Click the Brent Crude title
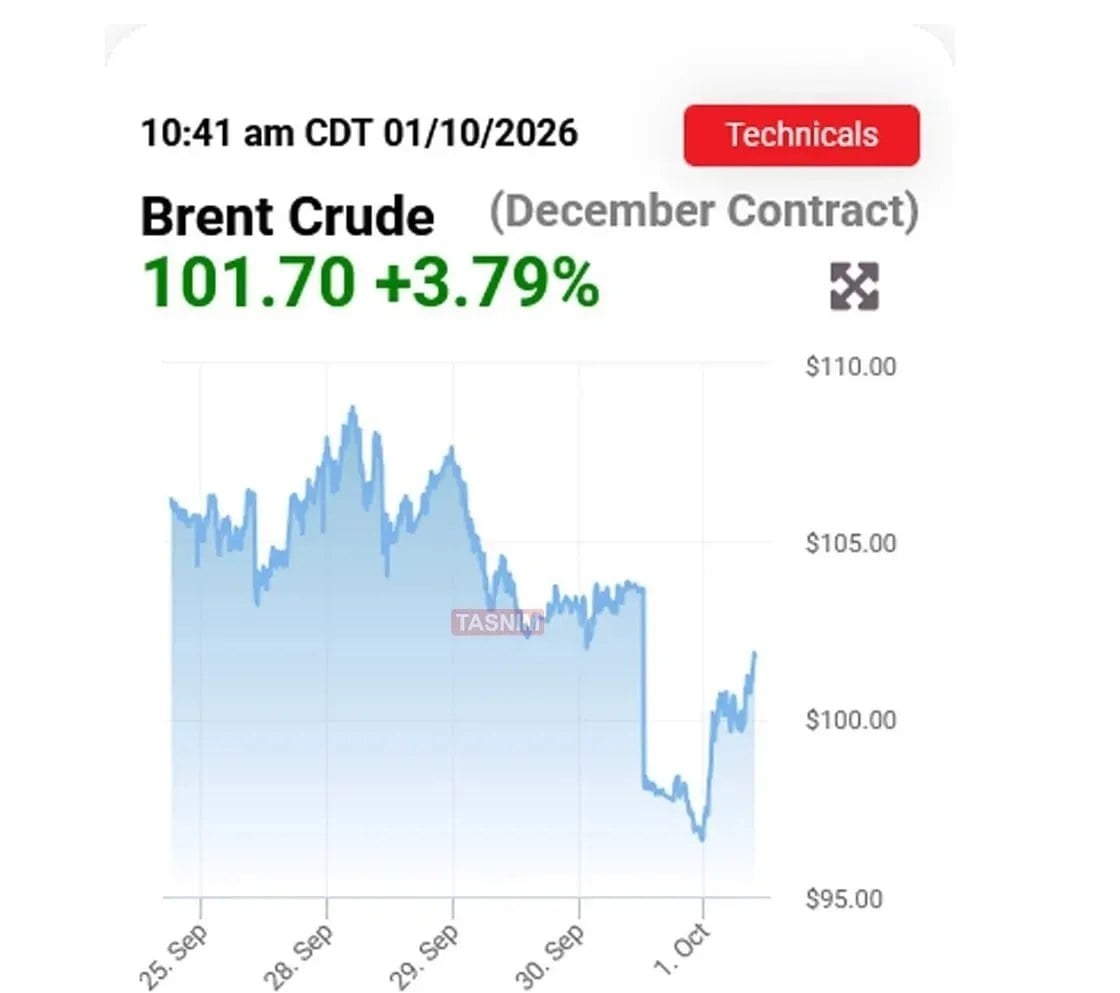 coord(287,216)
